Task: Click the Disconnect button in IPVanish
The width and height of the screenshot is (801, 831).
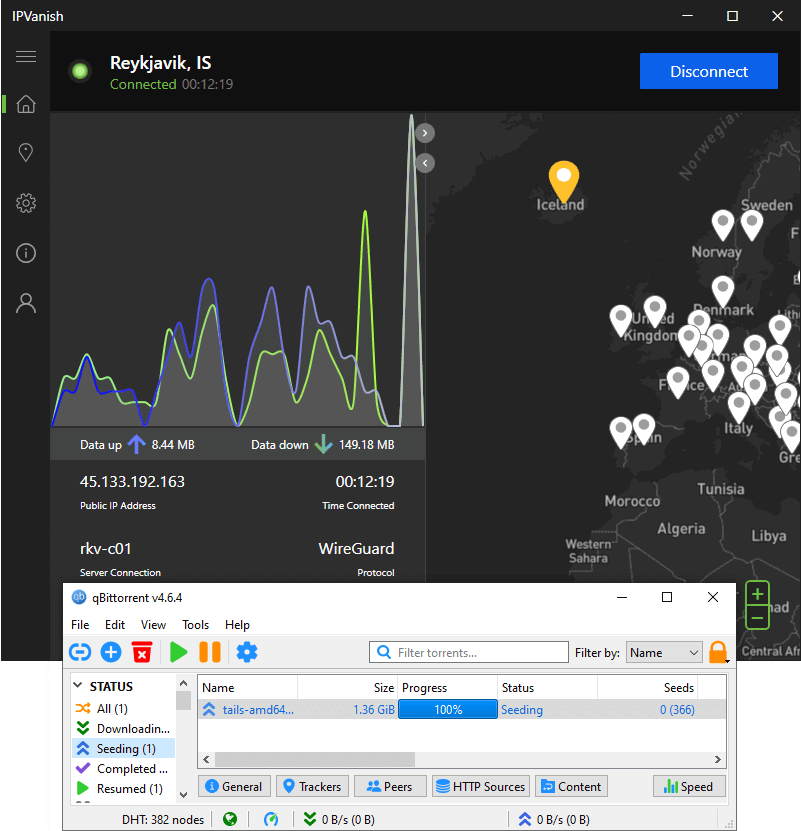Action: pos(708,71)
